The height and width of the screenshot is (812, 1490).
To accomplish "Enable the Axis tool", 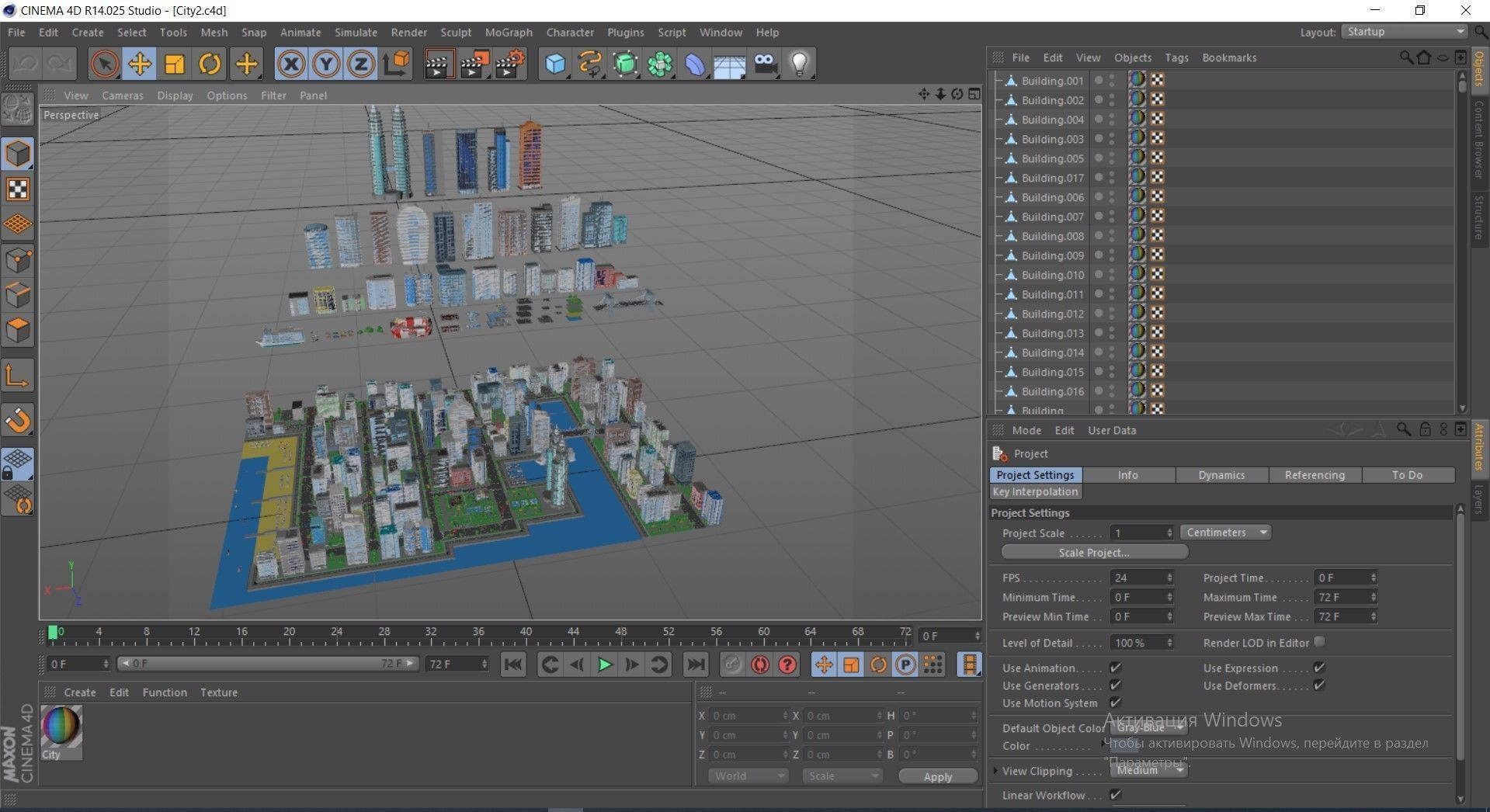I will [18, 377].
